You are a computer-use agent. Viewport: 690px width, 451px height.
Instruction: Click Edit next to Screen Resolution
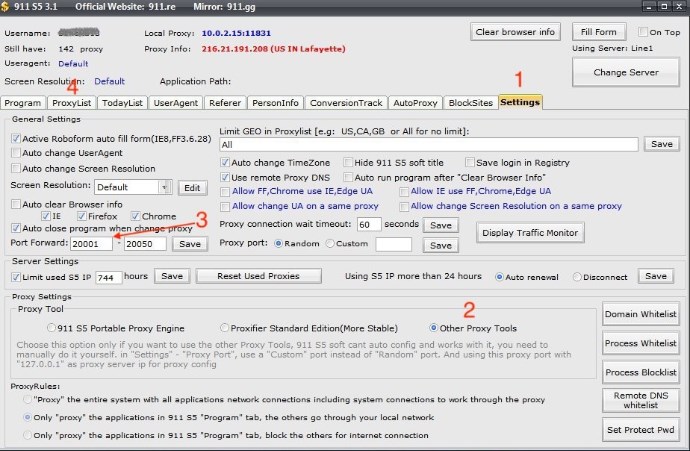[x=191, y=187]
